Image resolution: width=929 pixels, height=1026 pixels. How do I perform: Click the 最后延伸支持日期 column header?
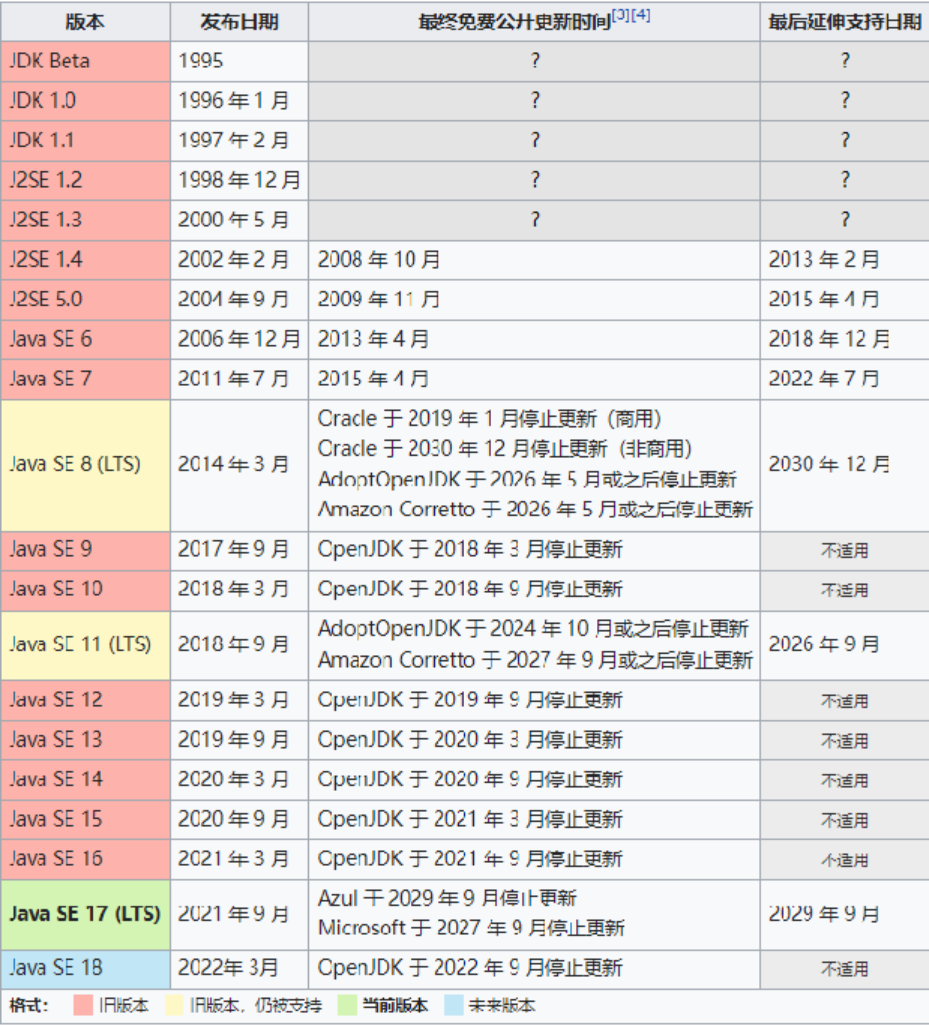[845, 22]
